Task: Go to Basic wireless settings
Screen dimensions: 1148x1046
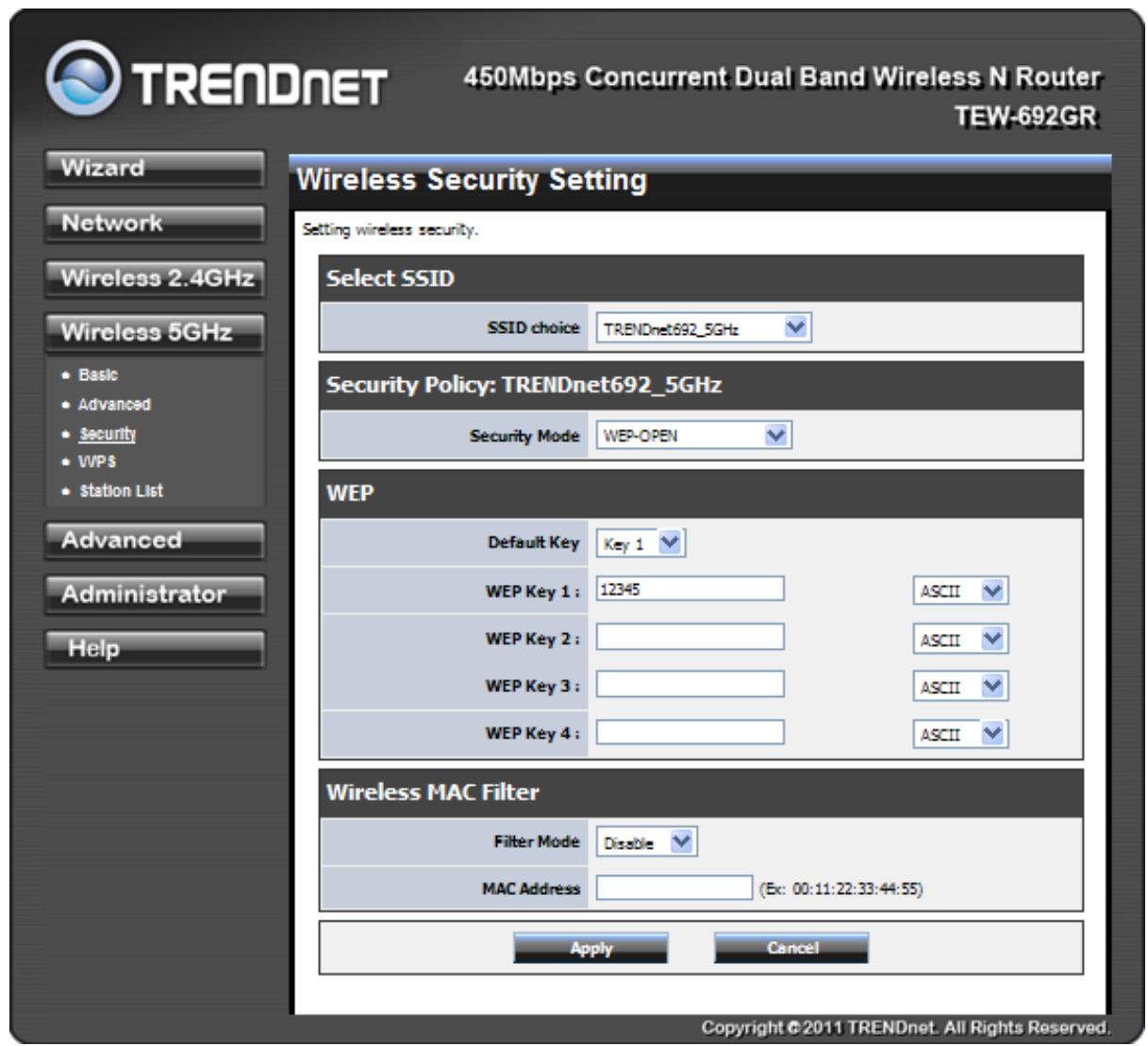Action: click(98, 374)
